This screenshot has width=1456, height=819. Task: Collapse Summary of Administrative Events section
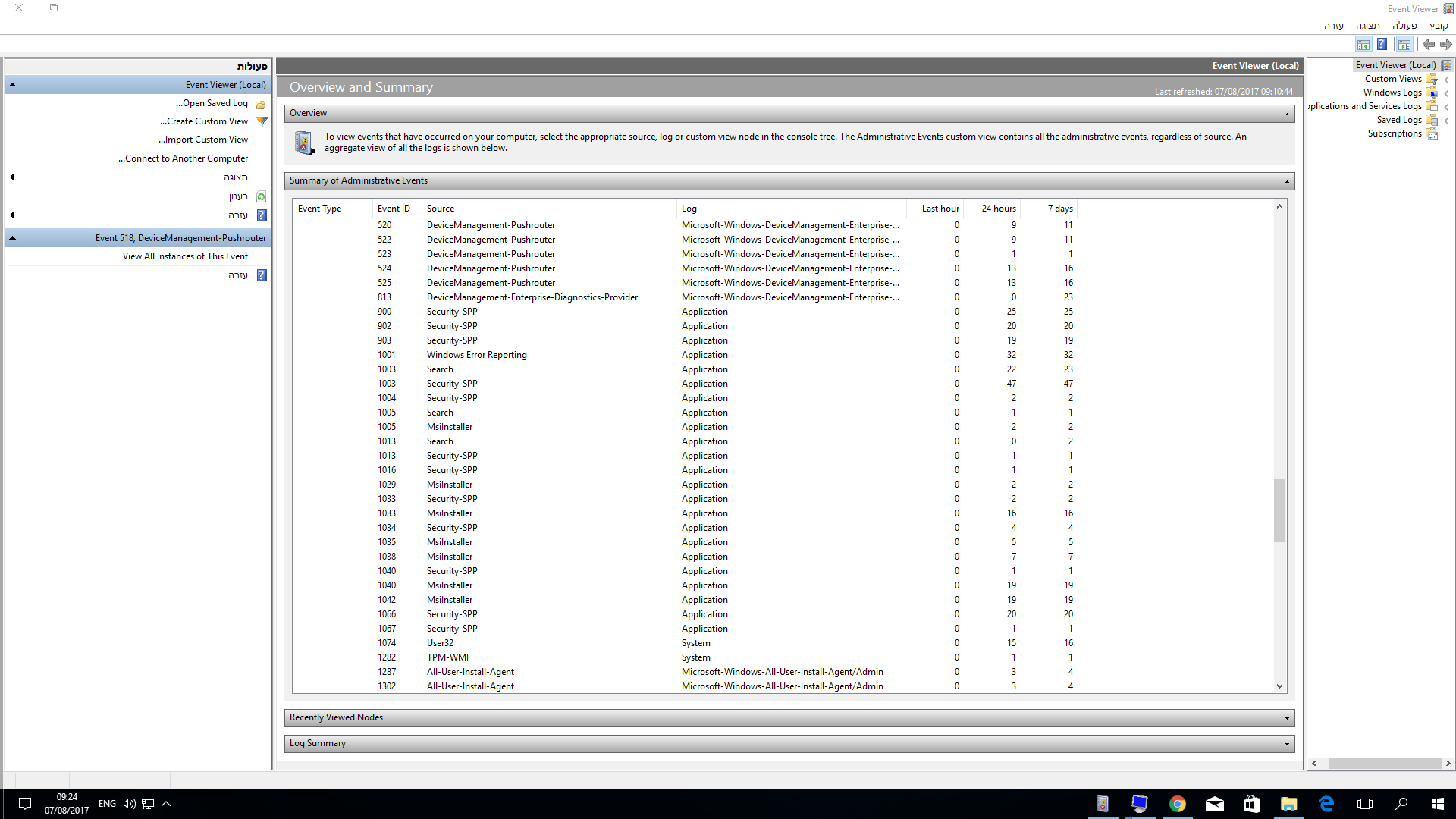coord(1287,181)
